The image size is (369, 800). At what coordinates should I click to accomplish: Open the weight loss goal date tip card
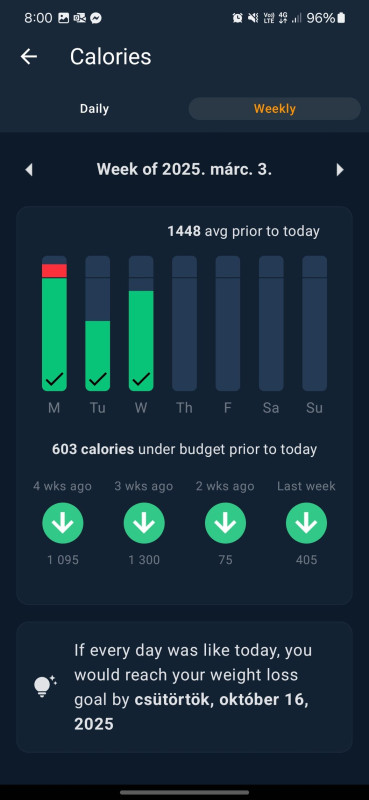click(x=184, y=687)
